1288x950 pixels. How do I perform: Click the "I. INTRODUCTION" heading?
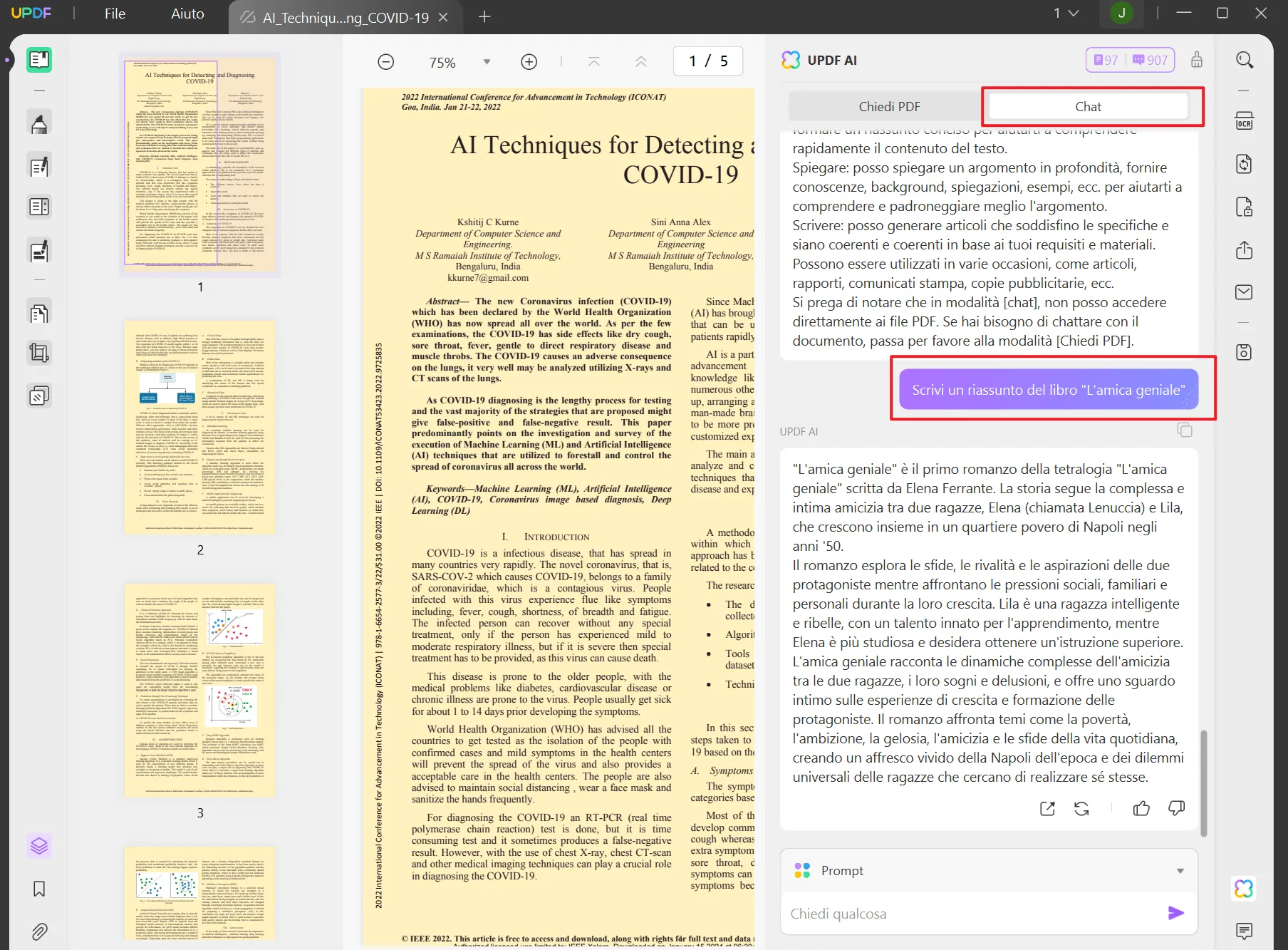tap(546, 537)
